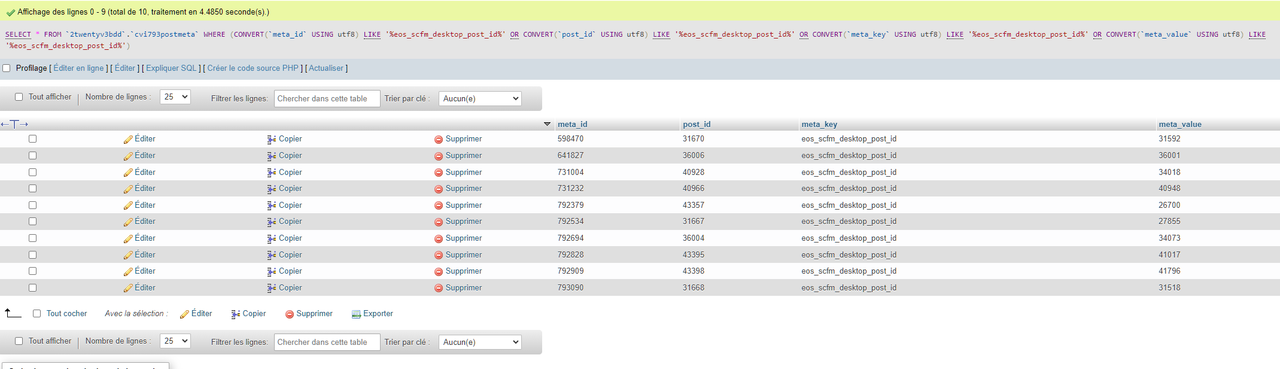Delete the row with meta_id 792534
The width and height of the screenshot is (1280, 369).
point(457,222)
